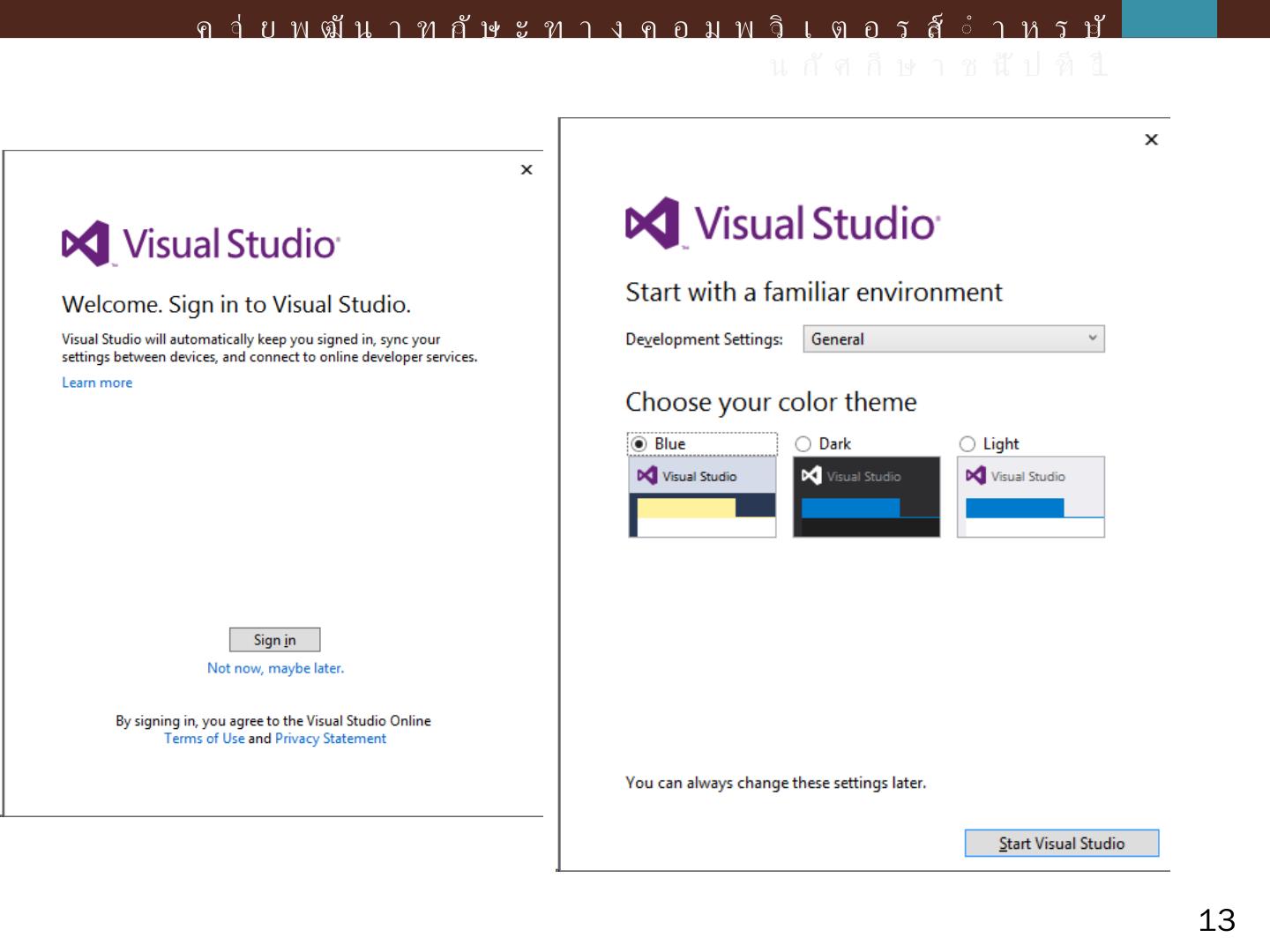Click the 'Not now, maybe later' link
Image resolution: width=1270 pixels, height=952 pixels.
[x=275, y=668]
